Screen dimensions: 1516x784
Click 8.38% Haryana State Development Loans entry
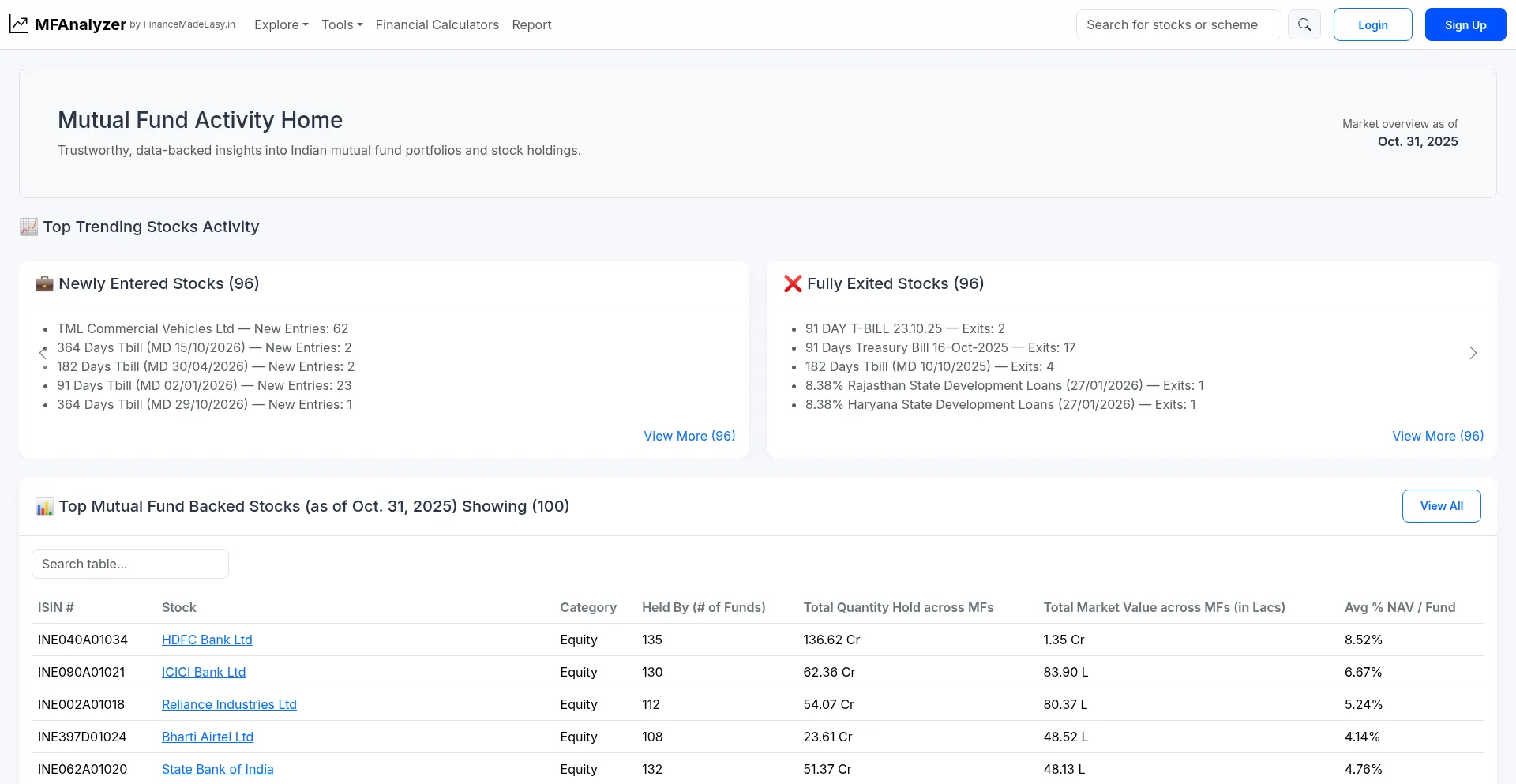[1000, 404]
